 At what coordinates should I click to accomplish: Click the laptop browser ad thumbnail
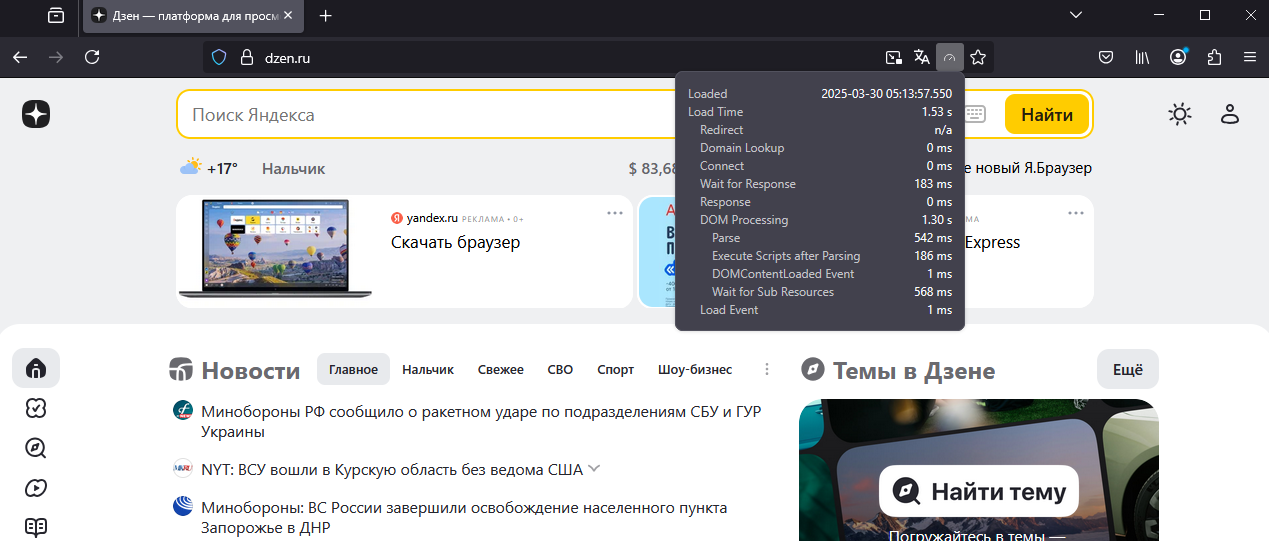[x=275, y=249]
